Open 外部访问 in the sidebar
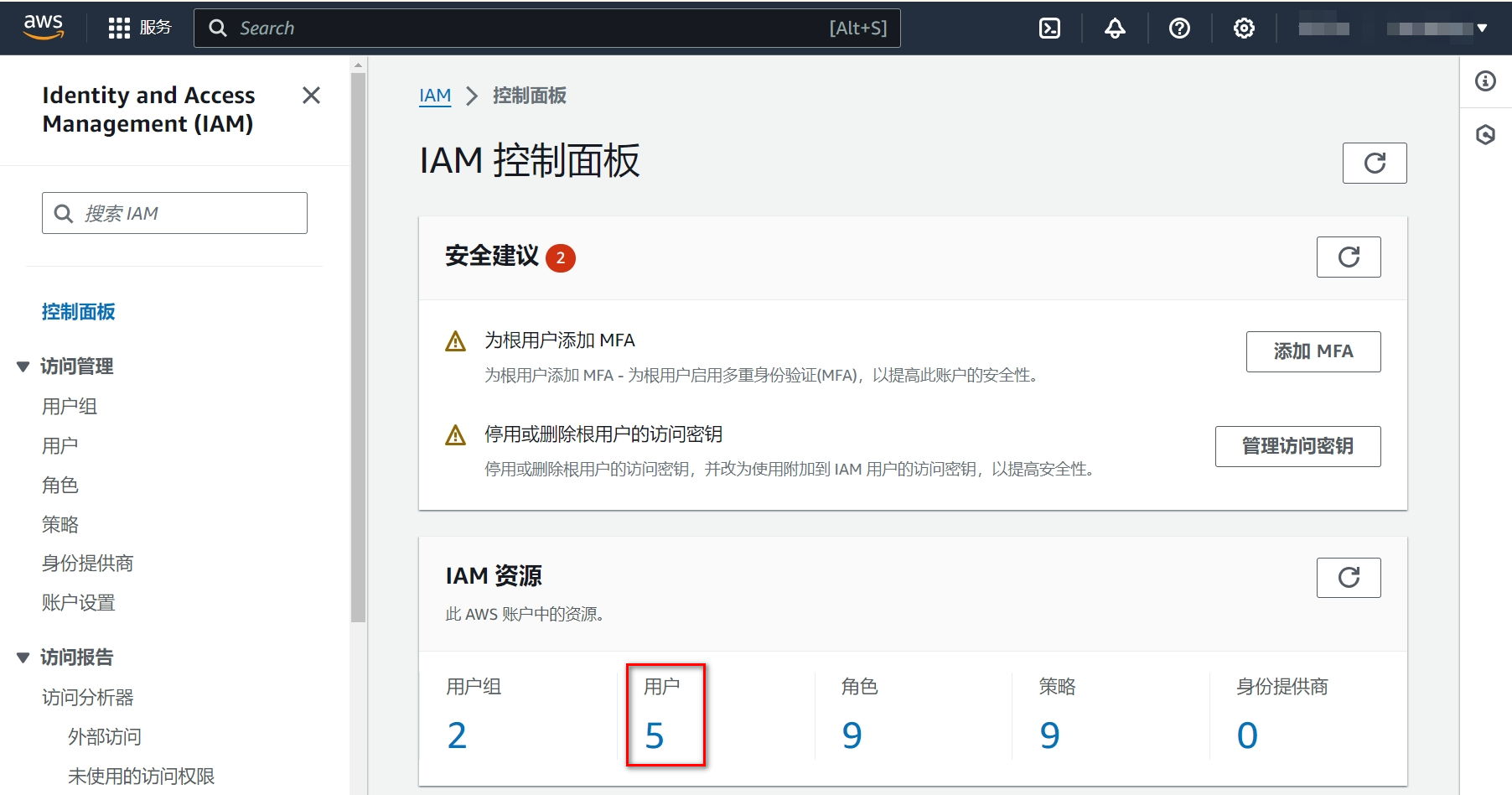The height and width of the screenshot is (795, 1512). tap(105, 737)
